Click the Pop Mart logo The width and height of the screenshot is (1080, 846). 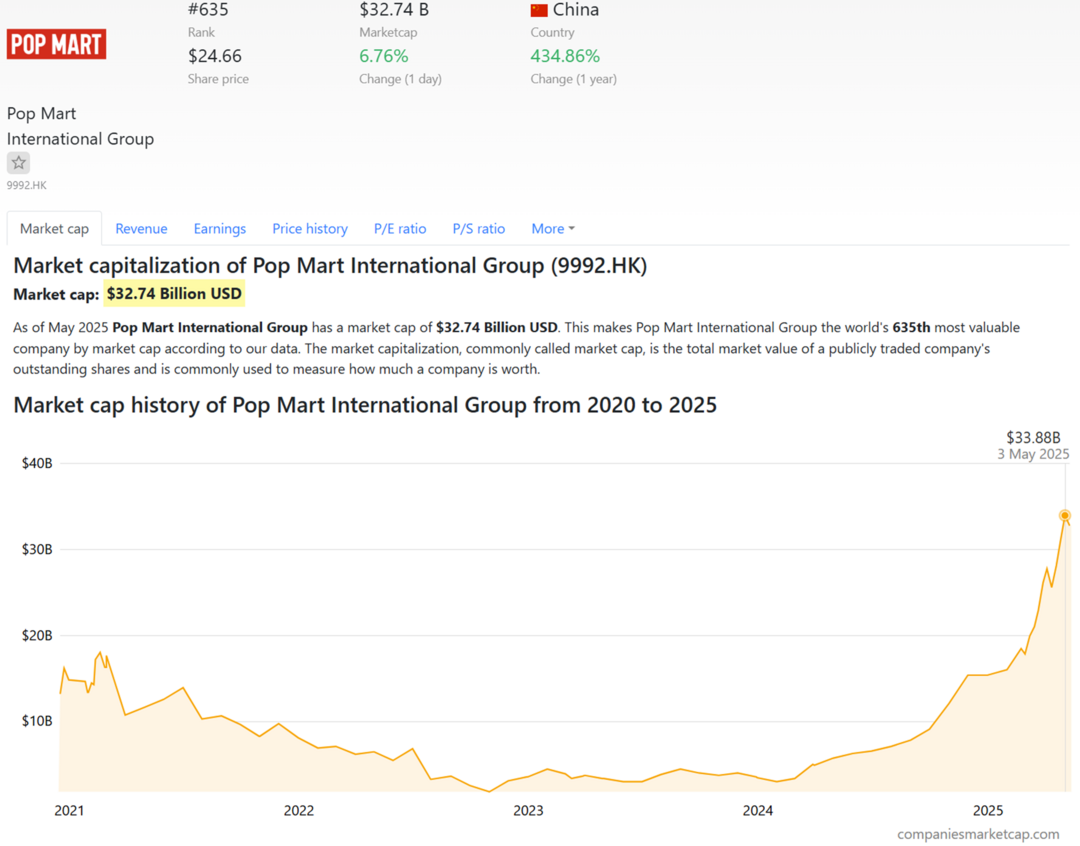click(56, 44)
